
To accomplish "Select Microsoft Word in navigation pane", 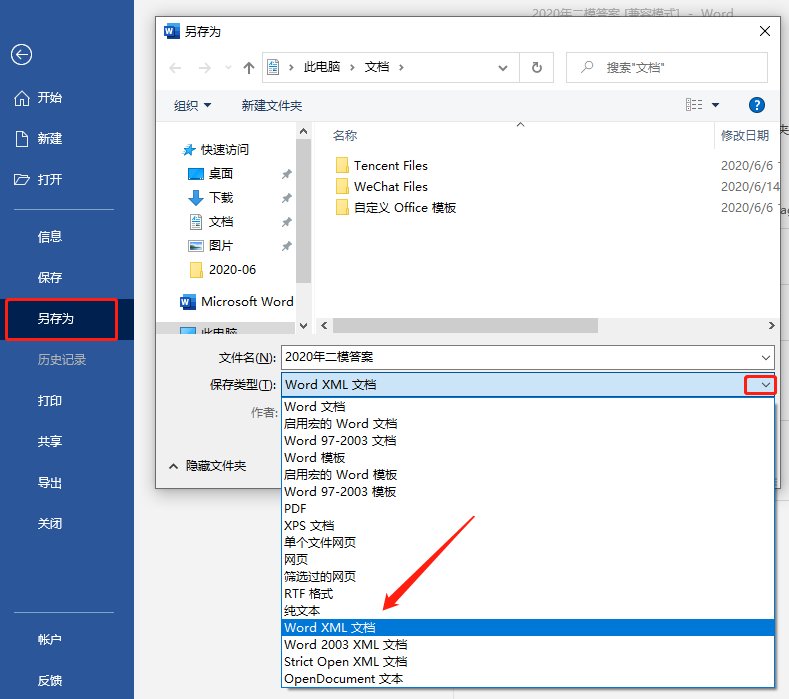I will (237, 301).
